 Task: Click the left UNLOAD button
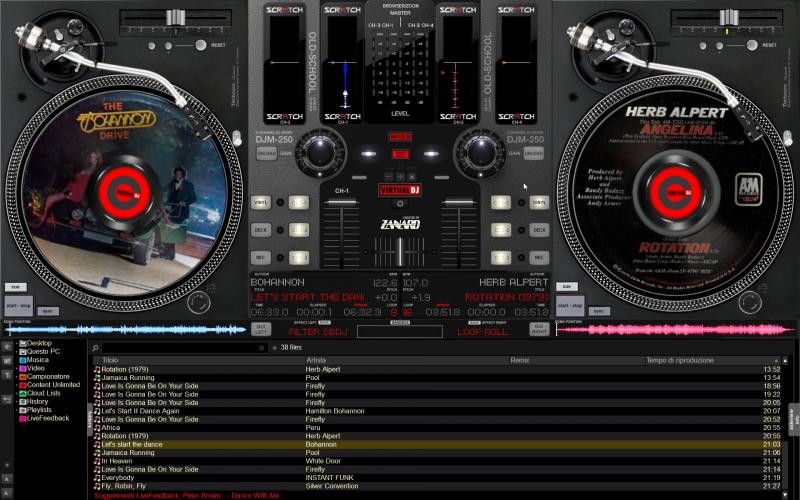266,153
